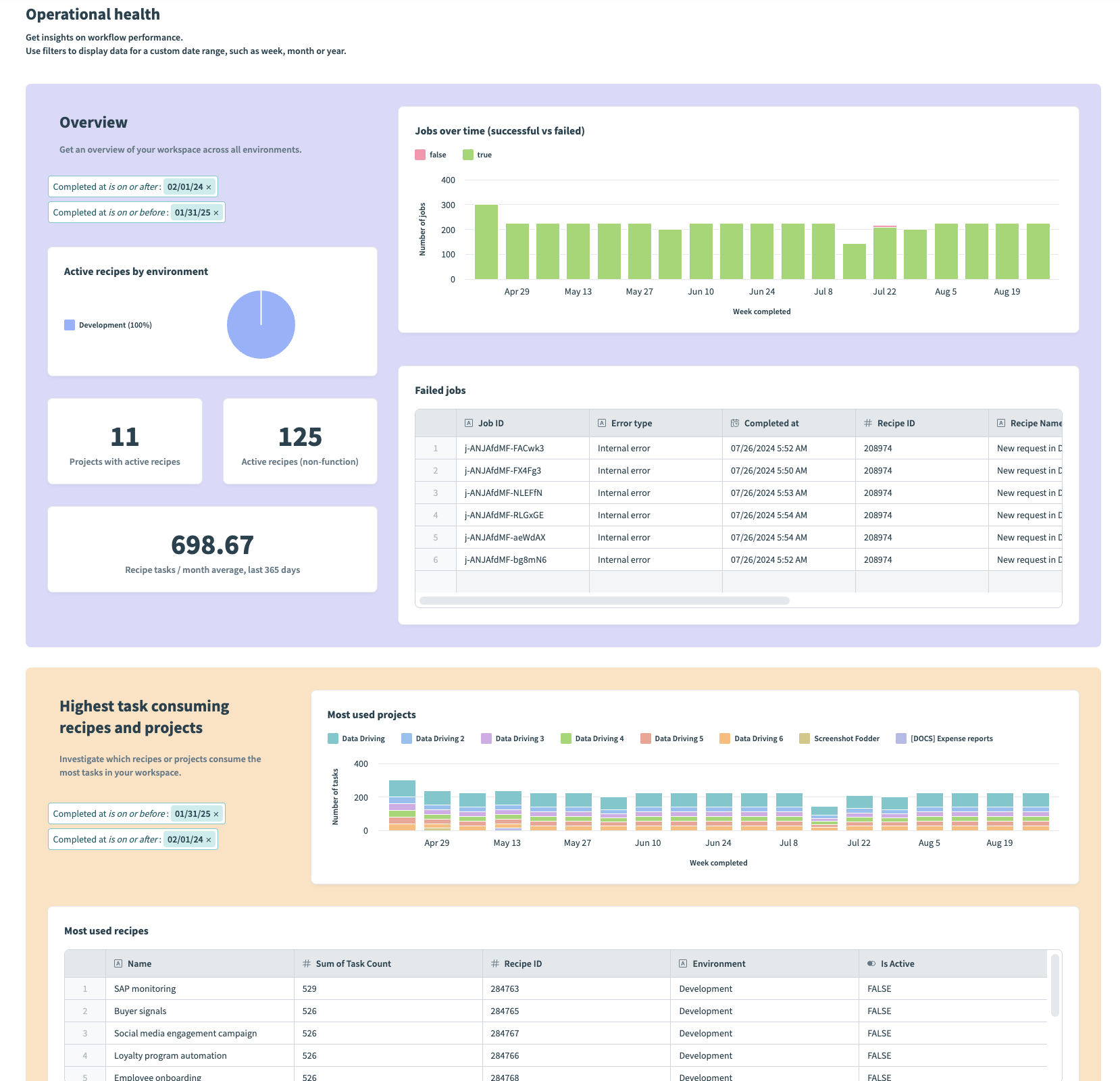The width and height of the screenshot is (1120, 1081).
Task: Click the eye icon next to Is Active header
Action: tap(871, 963)
